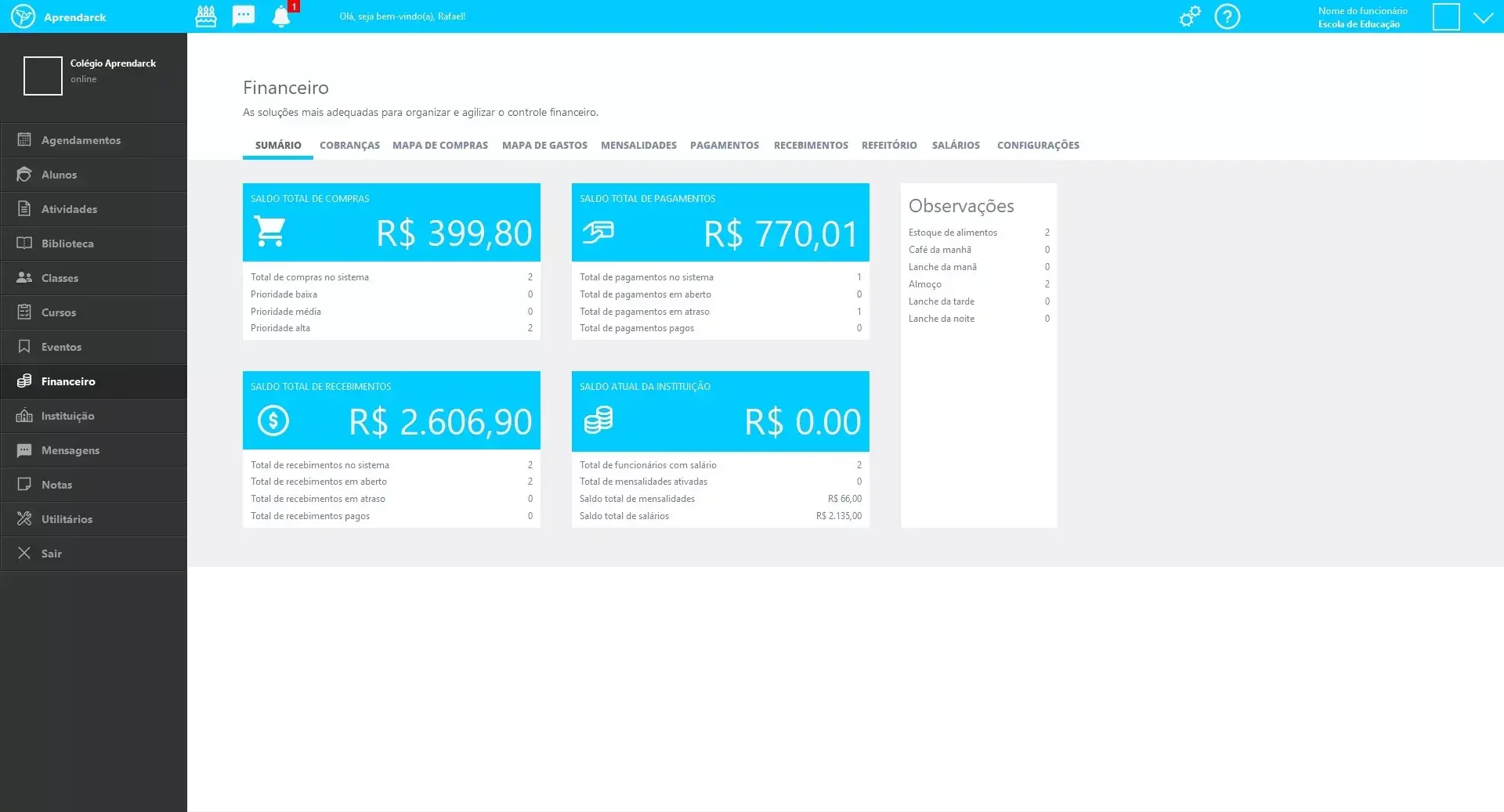Screen dimensions: 1504x812
Task: Click the Instituição building icon
Action: (24, 415)
